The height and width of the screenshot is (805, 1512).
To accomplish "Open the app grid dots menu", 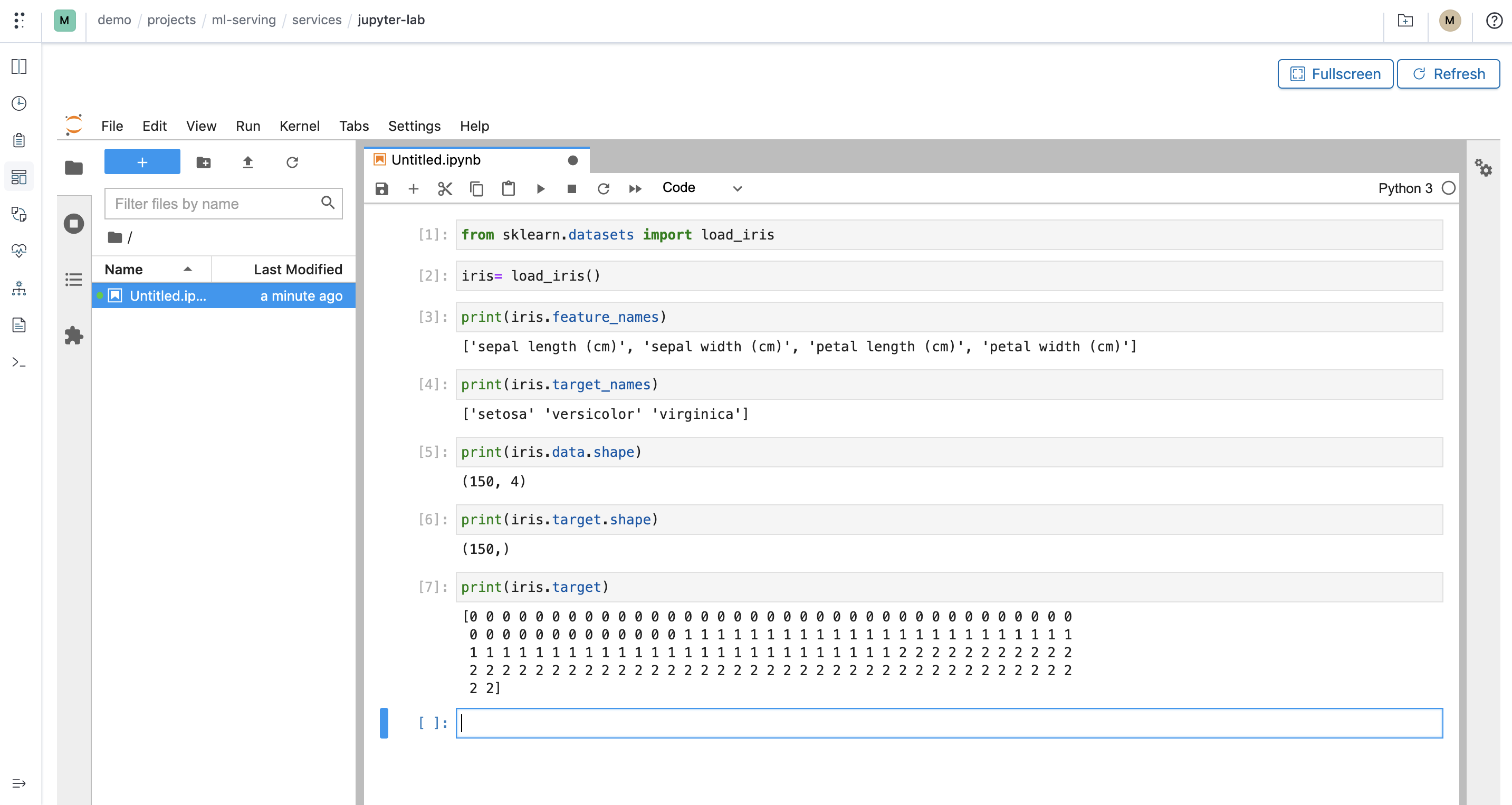I will pyautogui.click(x=19, y=21).
